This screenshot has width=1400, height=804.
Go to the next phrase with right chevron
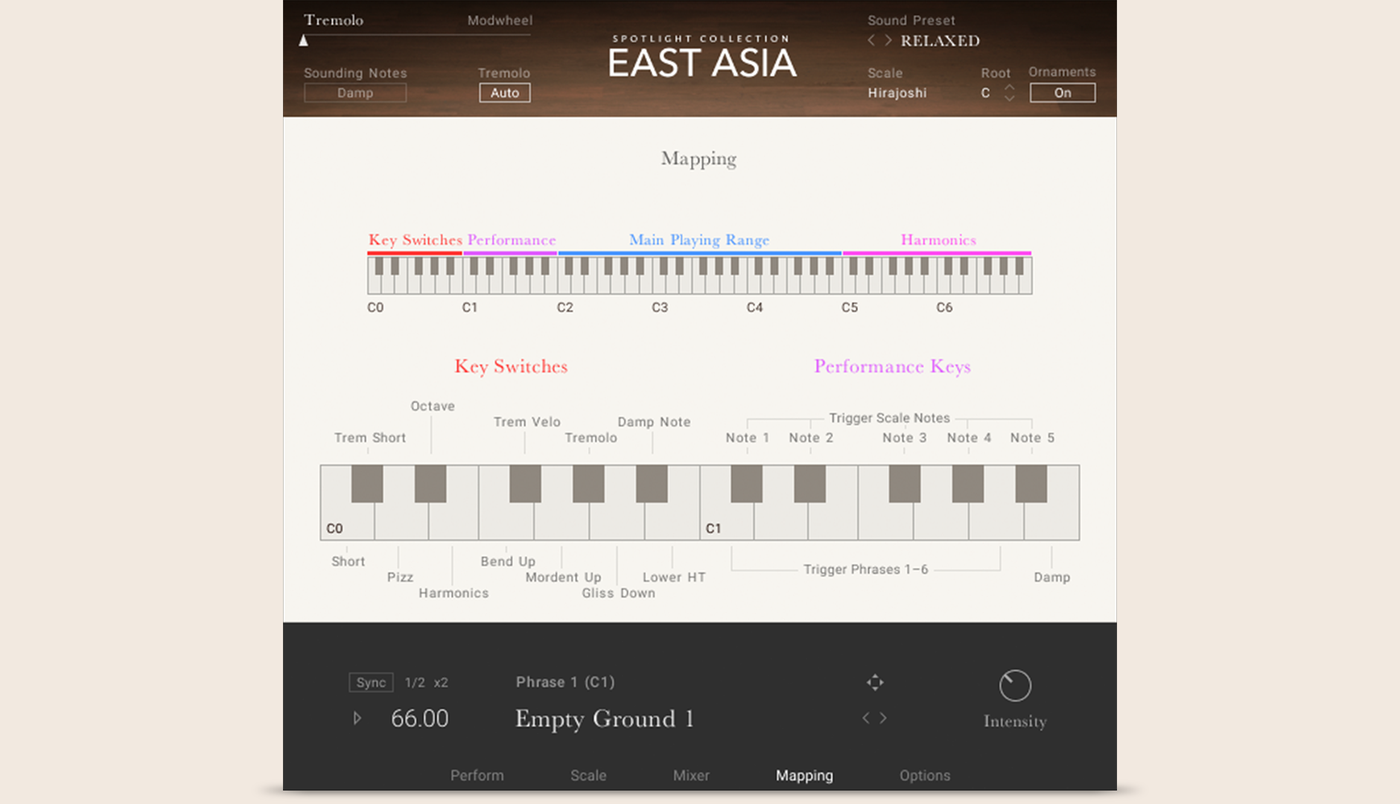point(883,718)
